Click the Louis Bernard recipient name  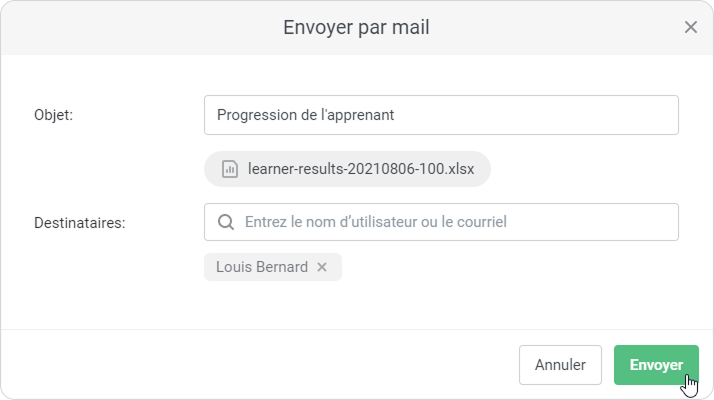262,267
